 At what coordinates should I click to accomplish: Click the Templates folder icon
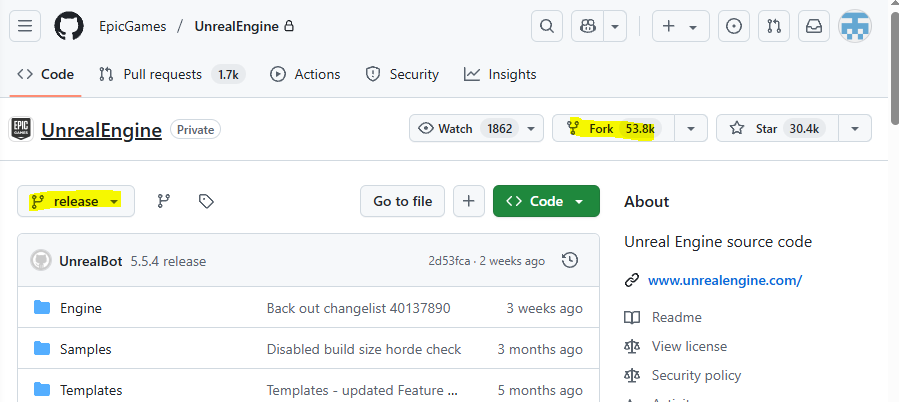point(42,390)
